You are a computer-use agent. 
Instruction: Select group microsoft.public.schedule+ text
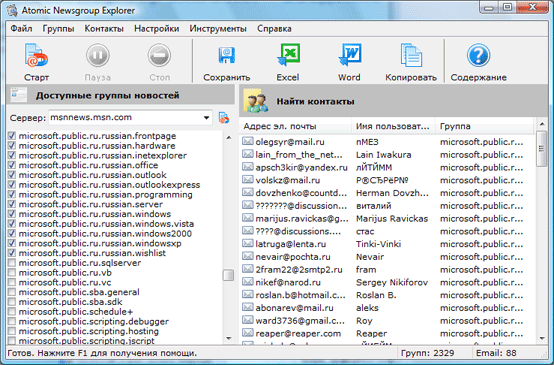[x=76, y=311]
